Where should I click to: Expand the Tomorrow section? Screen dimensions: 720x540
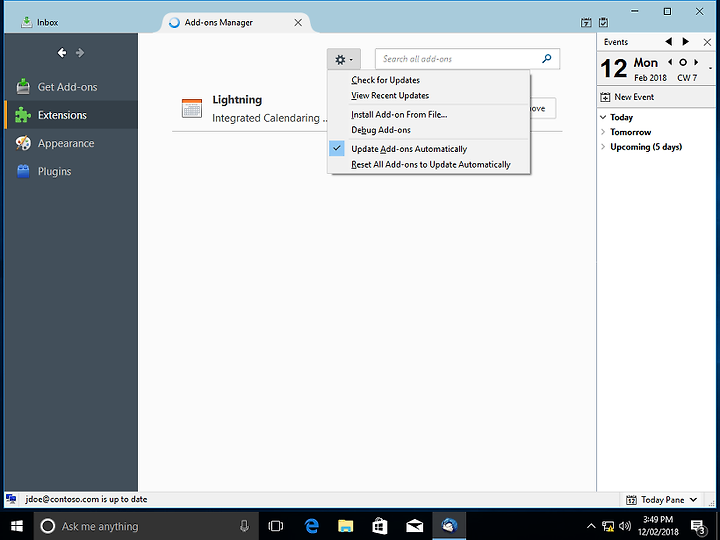pos(603,132)
